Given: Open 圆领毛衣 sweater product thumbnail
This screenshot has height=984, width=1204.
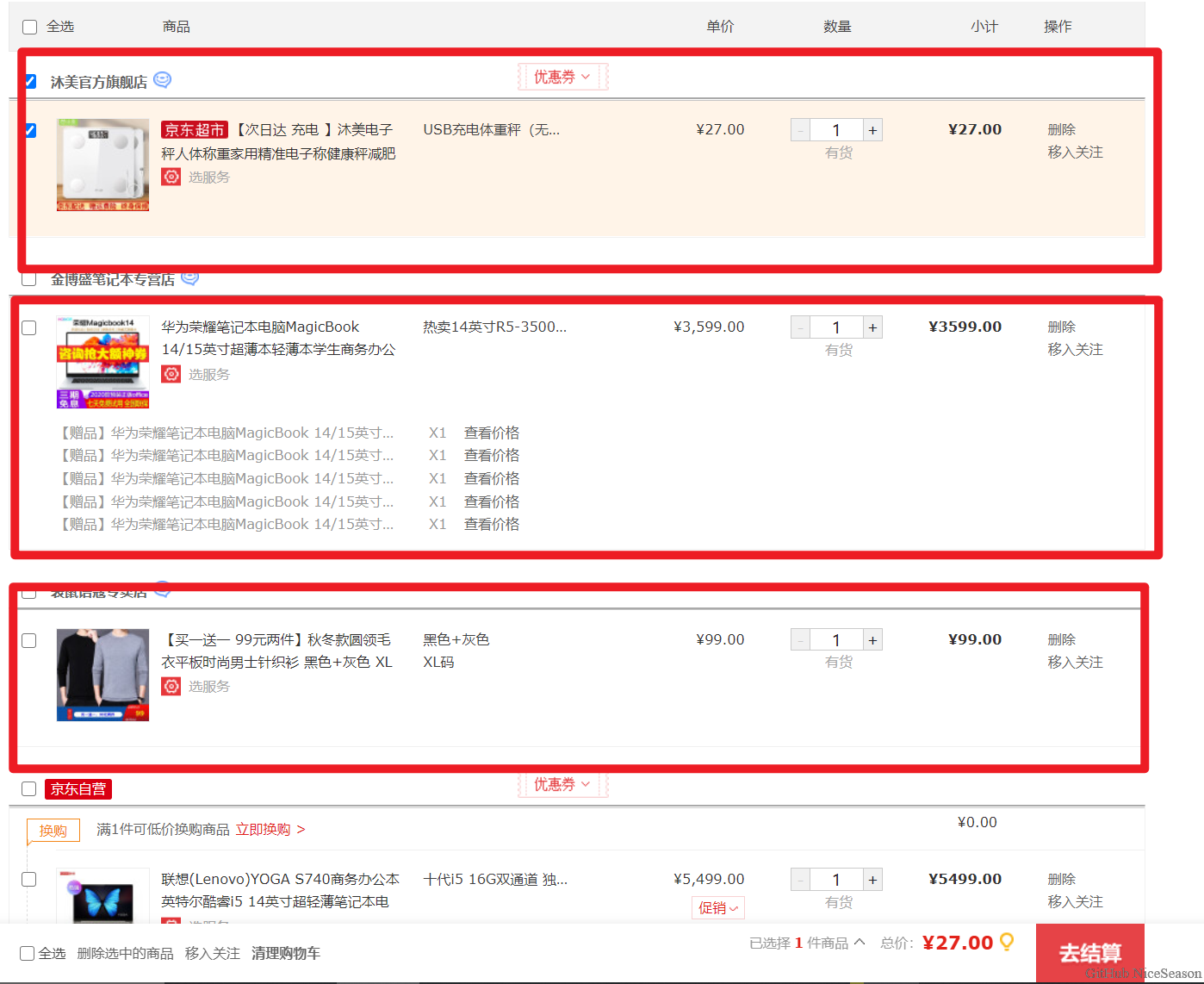Looking at the screenshot, I should 102,675.
